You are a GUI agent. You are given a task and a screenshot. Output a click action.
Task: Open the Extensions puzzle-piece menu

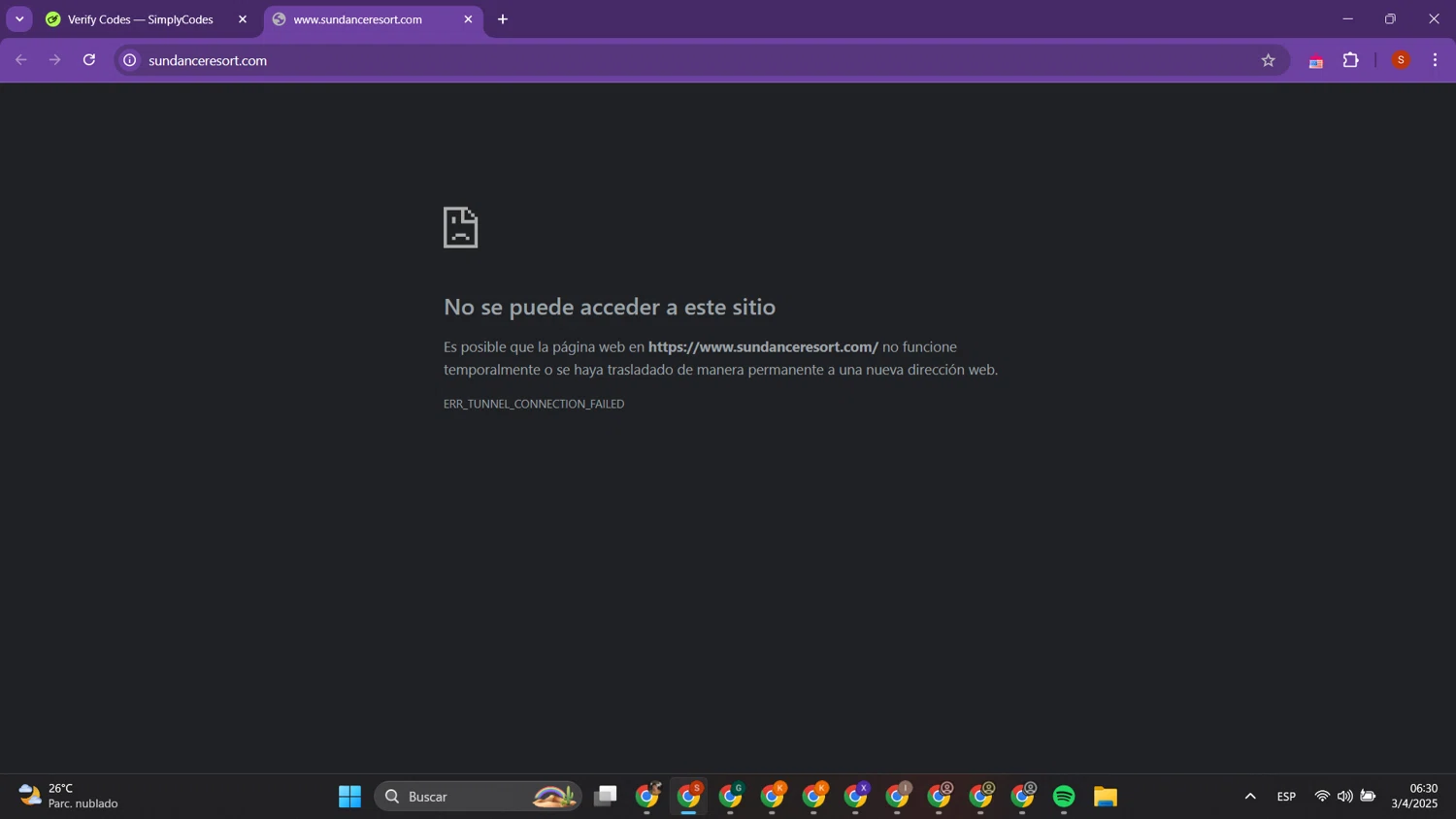click(x=1351, y=60)
